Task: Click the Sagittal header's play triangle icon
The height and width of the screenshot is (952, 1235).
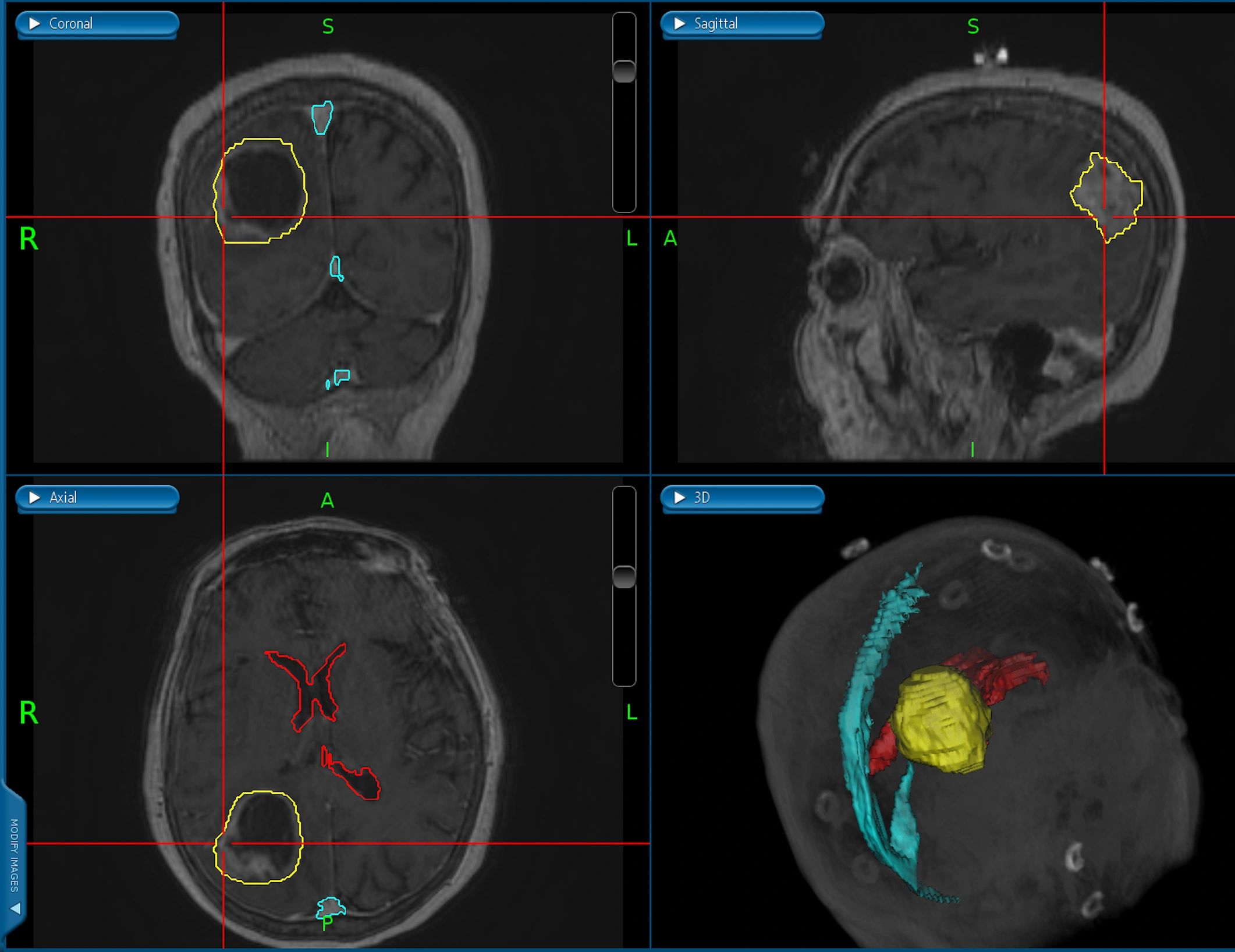Action: click(679, 24)
